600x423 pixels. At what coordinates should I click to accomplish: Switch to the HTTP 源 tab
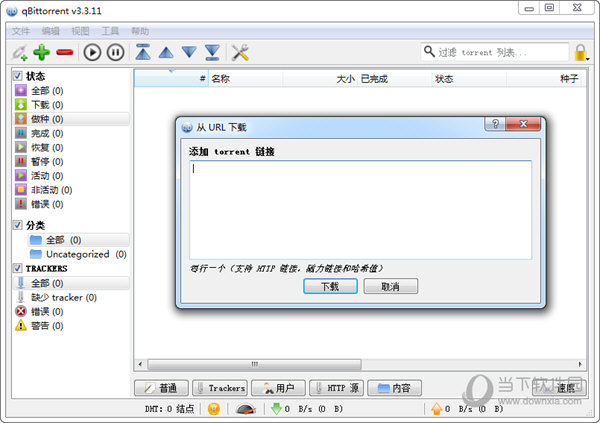(x=336, y=388)
